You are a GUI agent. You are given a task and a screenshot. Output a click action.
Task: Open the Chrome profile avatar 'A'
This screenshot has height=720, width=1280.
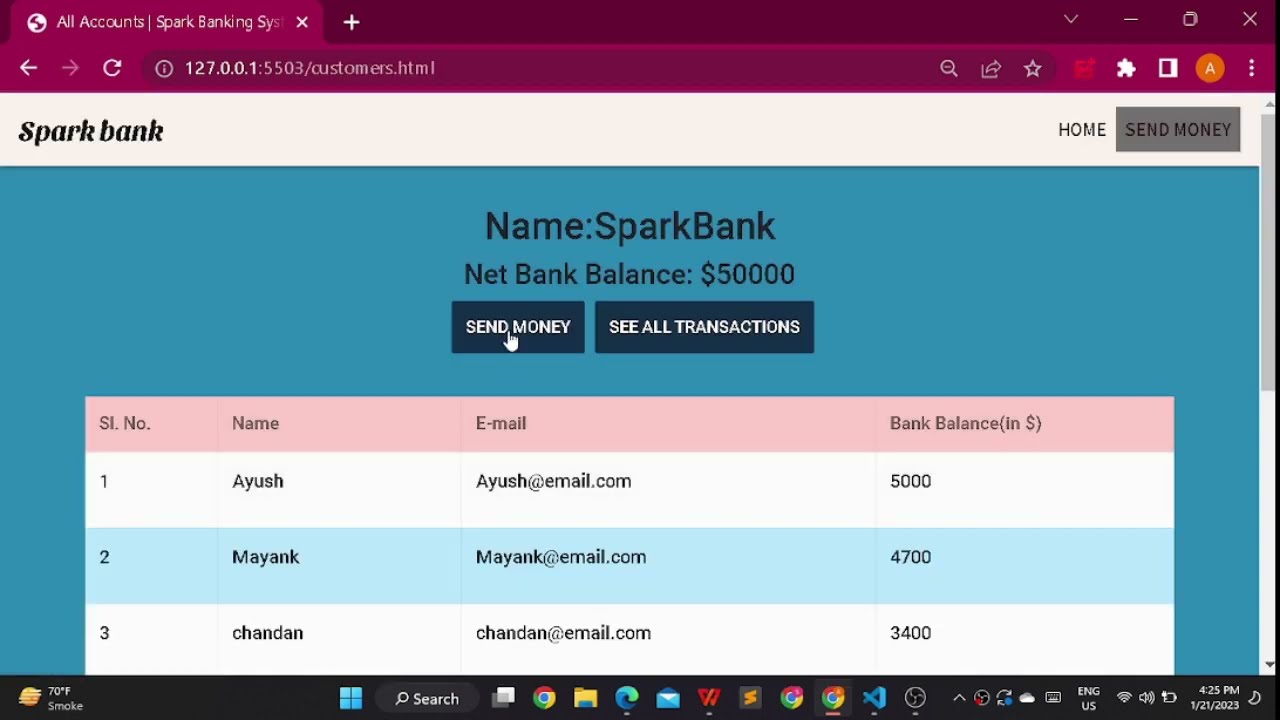[x=1210, y=68]
